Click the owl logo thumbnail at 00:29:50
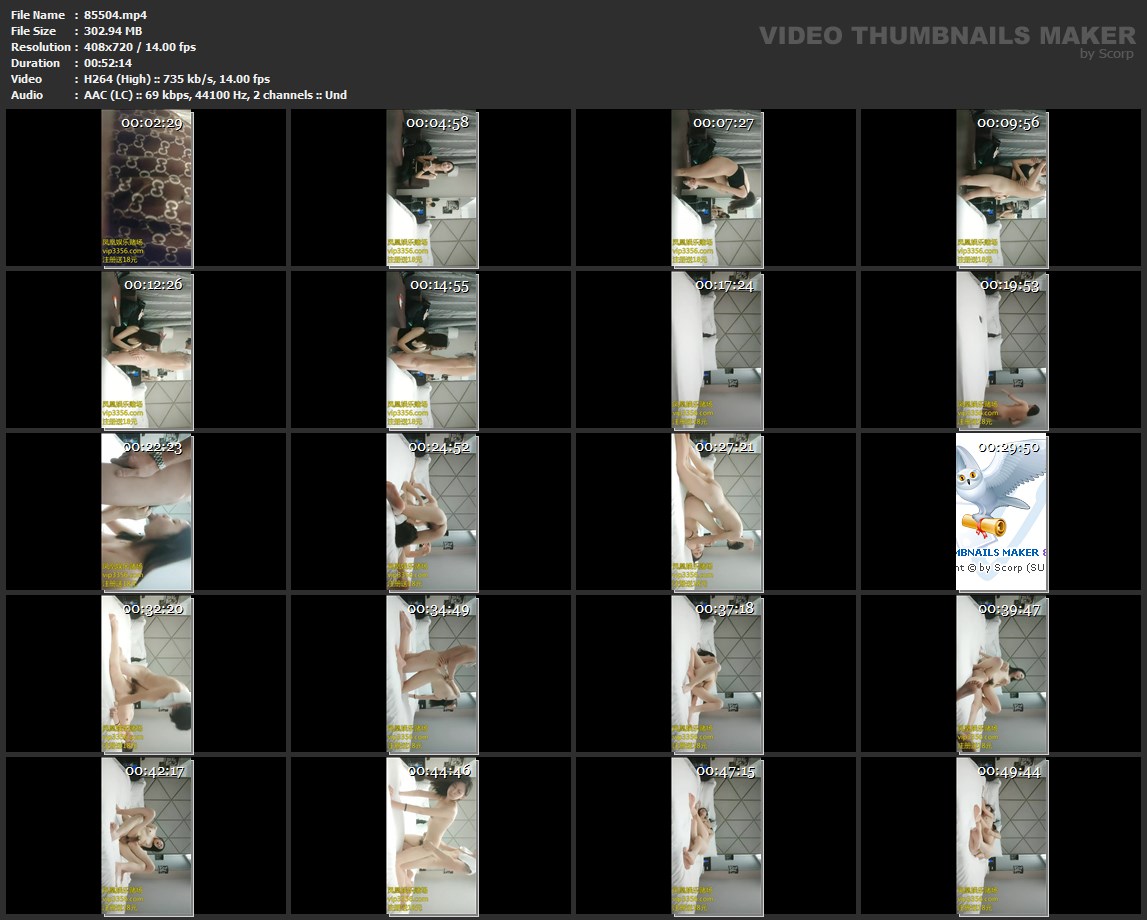The width and height of the screenshot is (1147, 920). [1001, 511]
